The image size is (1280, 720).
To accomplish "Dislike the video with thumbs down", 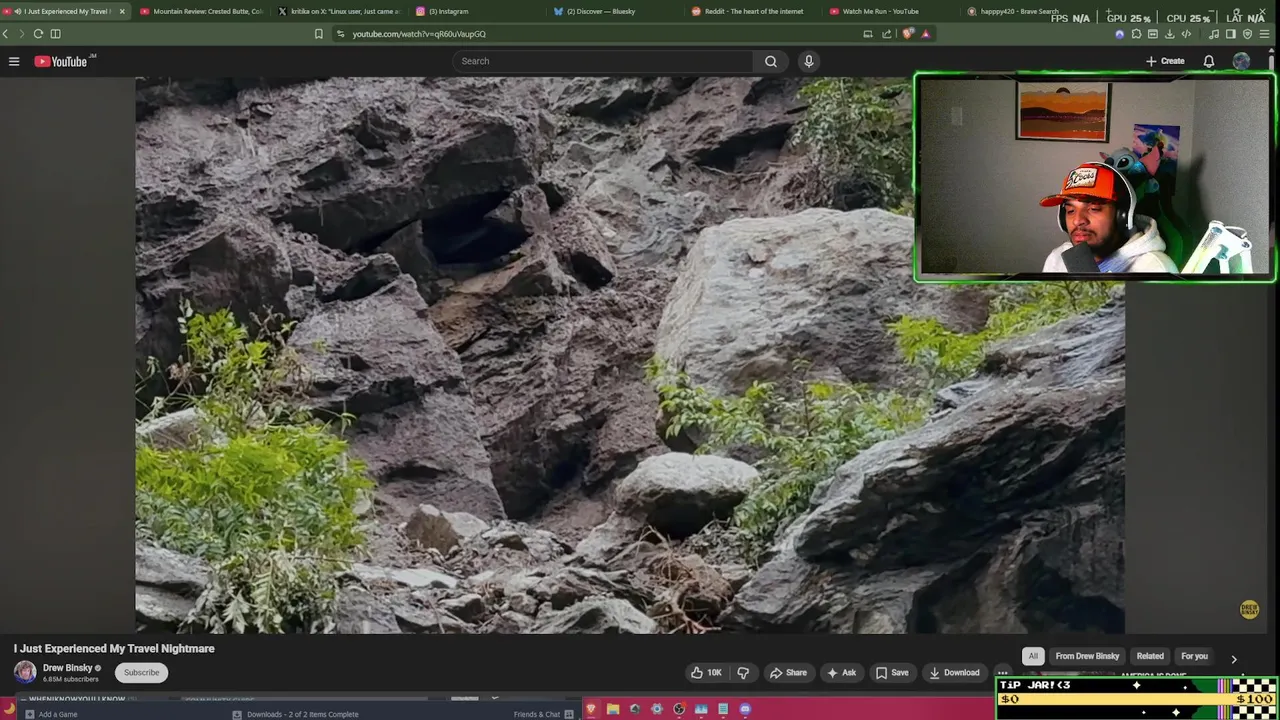I will tap(743, 673).
